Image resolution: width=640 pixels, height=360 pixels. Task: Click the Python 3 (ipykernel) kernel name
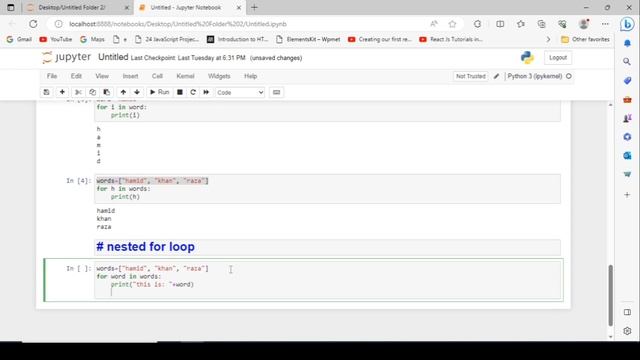[x=535, y=76]
